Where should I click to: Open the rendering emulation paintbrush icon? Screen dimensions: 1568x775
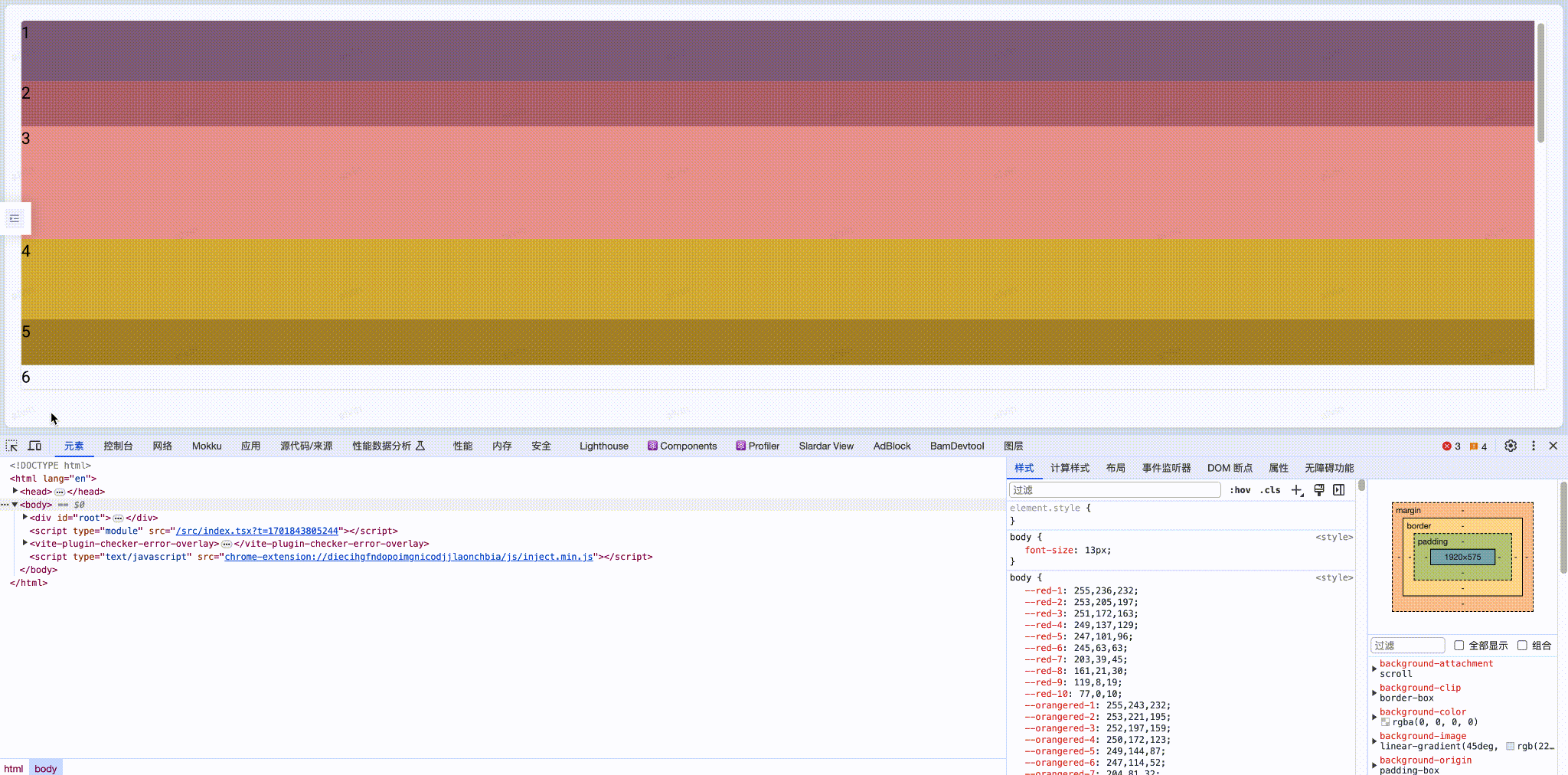pos(1319,490)
